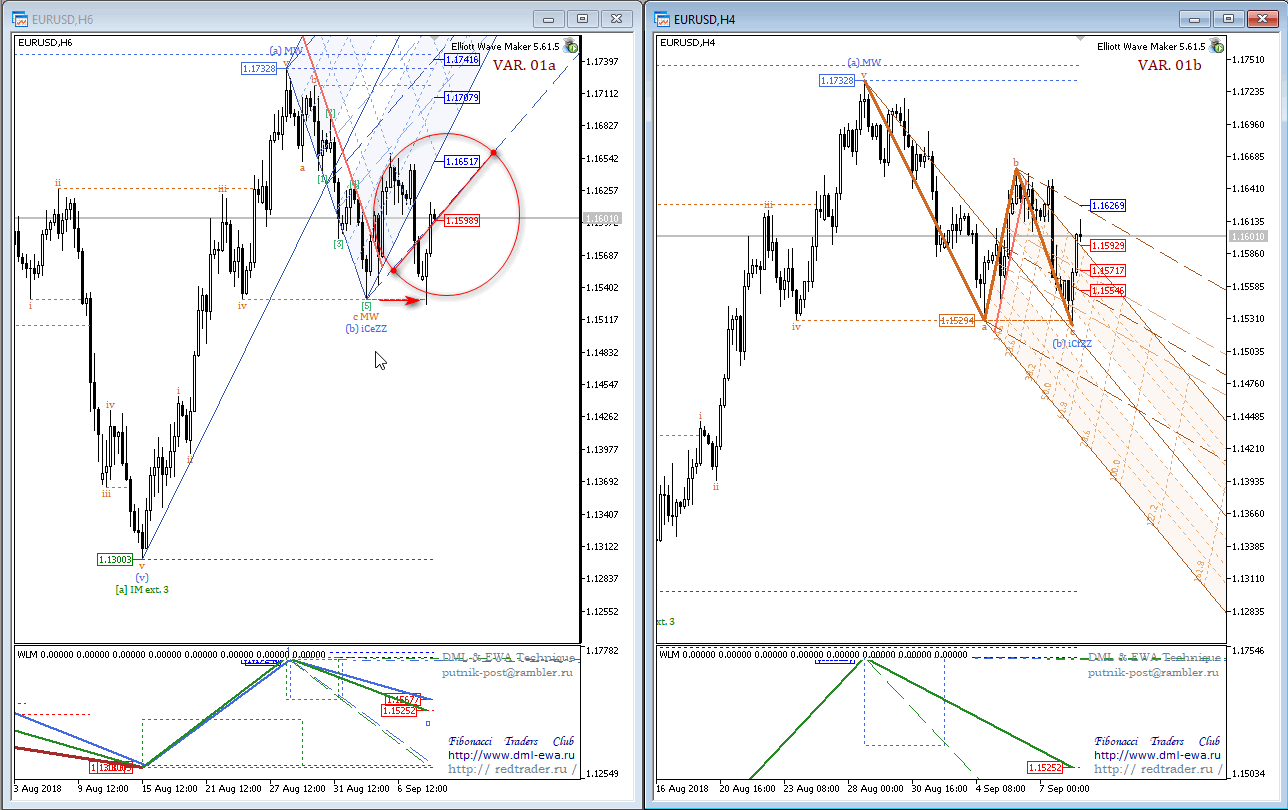1288x810 pixels.
Task: Minimize the EURUSD,H4 chart window
Action: tap(1195, 19)
